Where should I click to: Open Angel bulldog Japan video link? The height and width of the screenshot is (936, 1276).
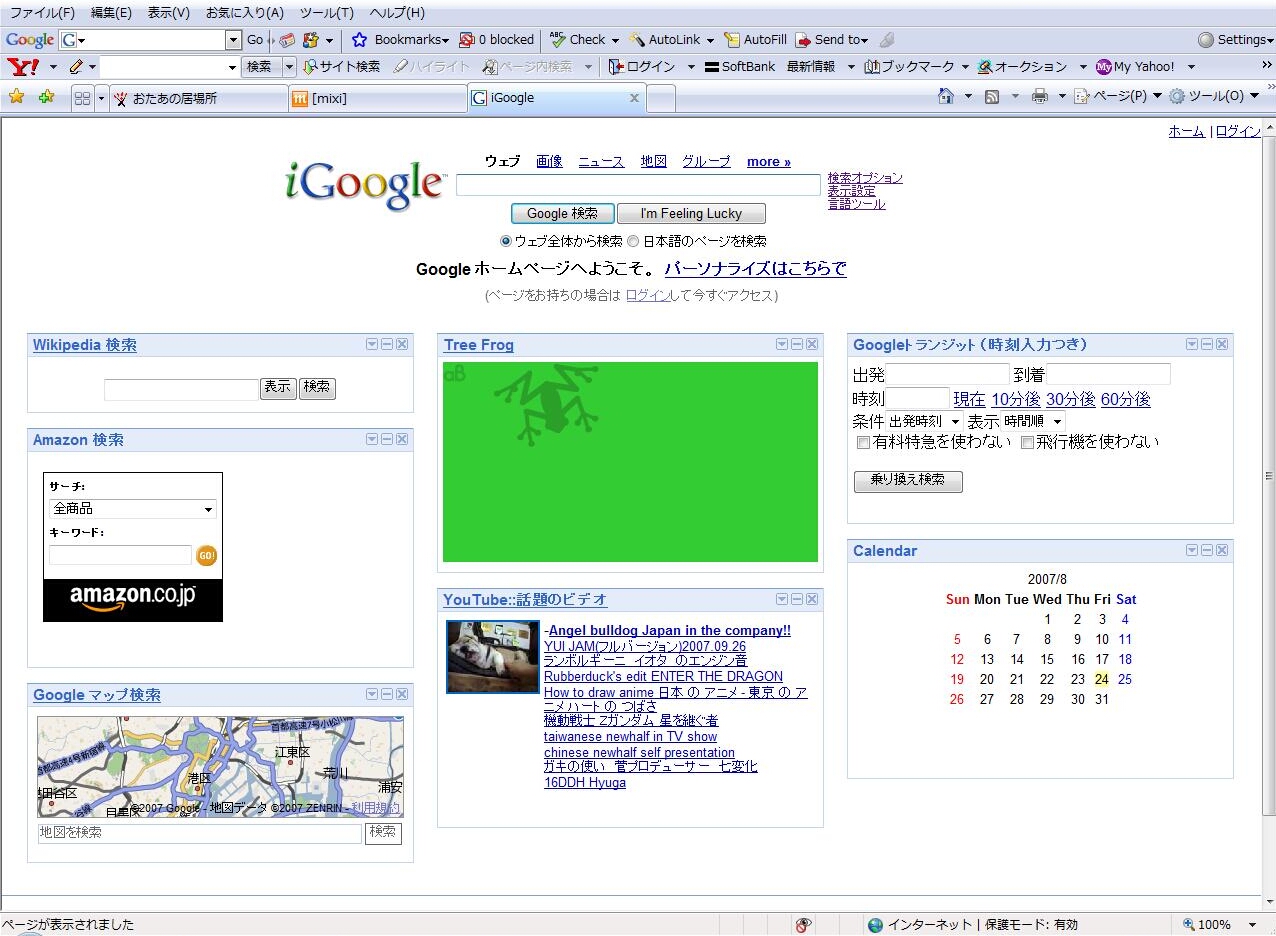tap(669, 630)
